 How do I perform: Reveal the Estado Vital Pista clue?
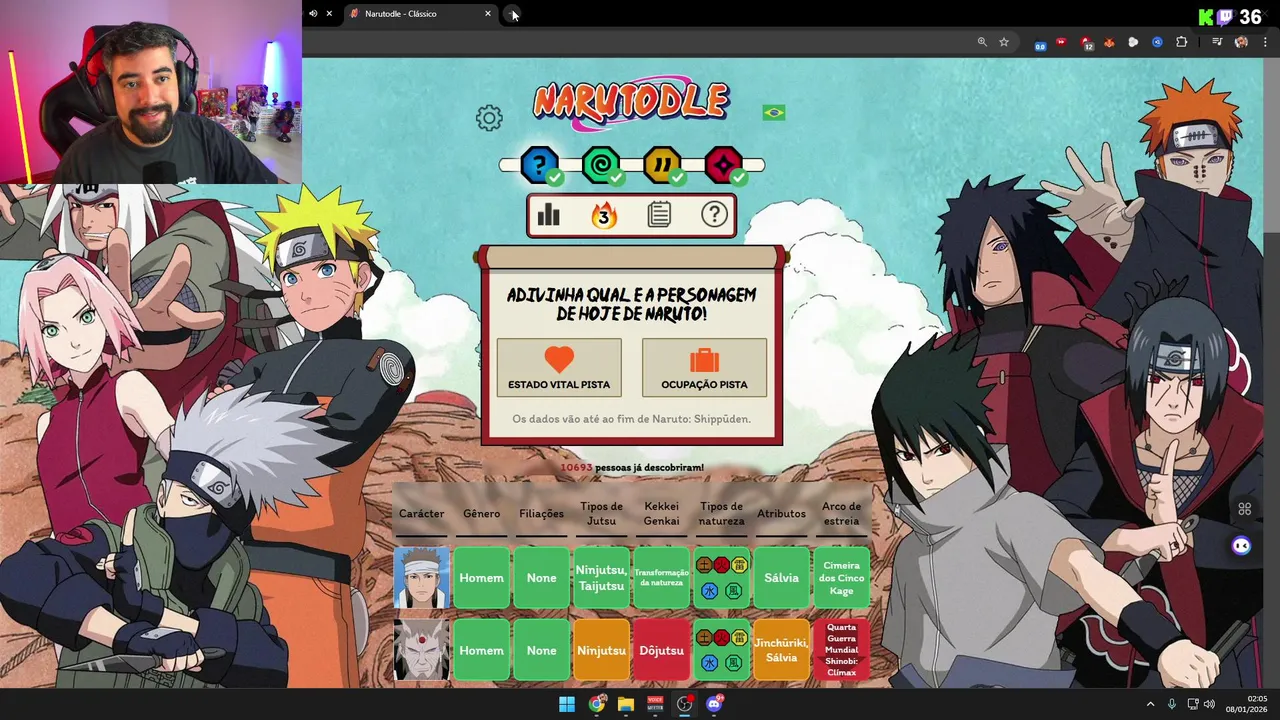[559, 367]
